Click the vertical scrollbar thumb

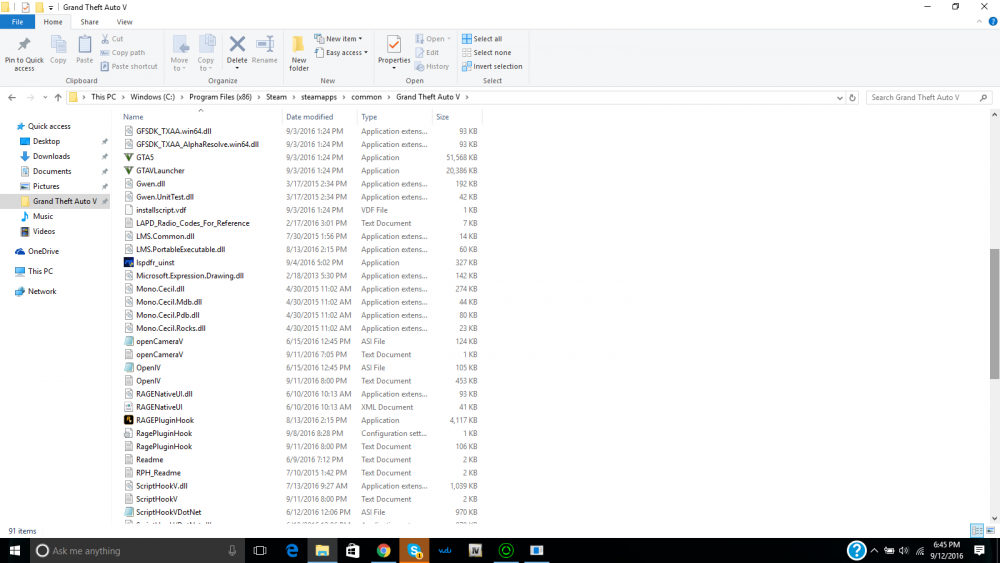coord(994,313)
